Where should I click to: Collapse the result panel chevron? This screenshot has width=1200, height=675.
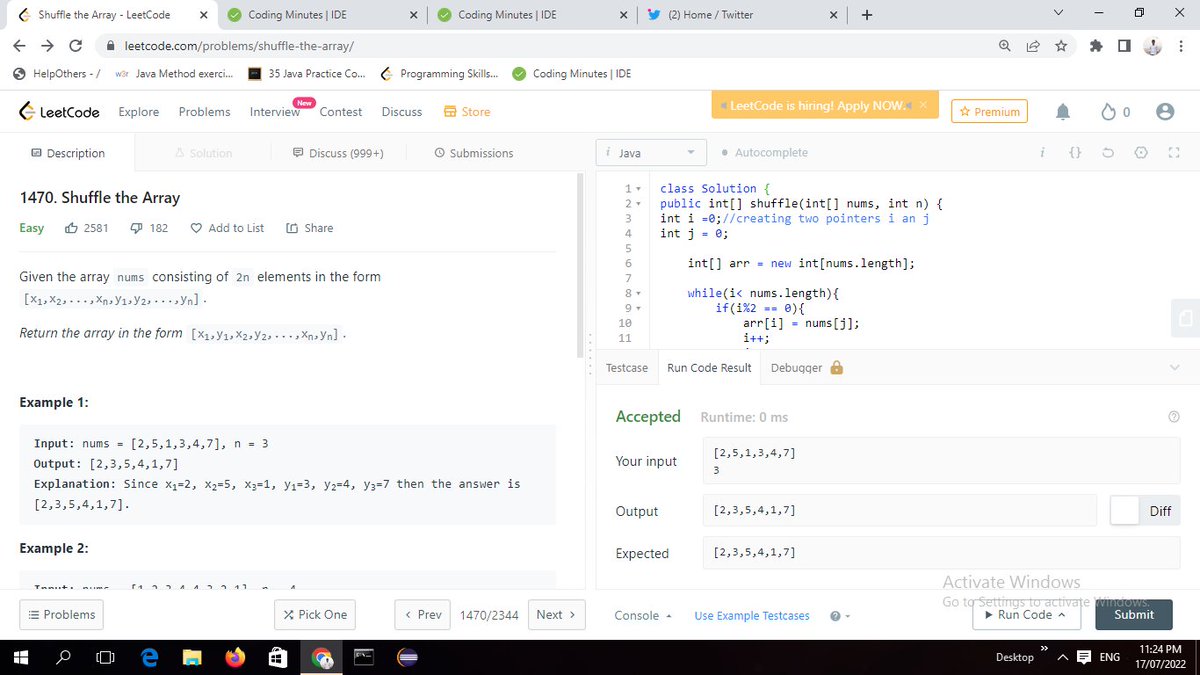tap(1174, 368)
